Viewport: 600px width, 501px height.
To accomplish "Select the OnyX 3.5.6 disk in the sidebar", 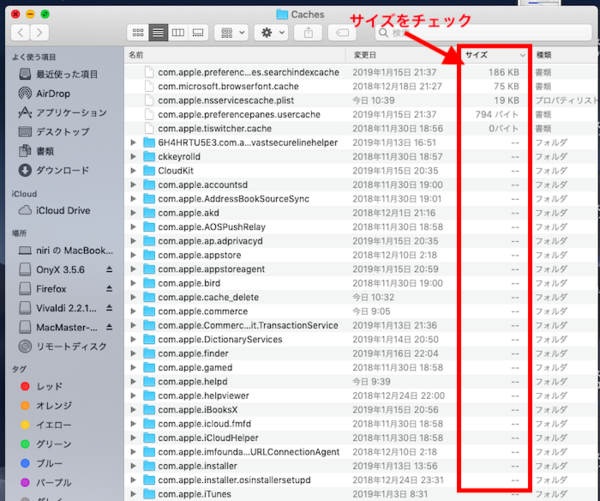I will (x=52, y=270).
